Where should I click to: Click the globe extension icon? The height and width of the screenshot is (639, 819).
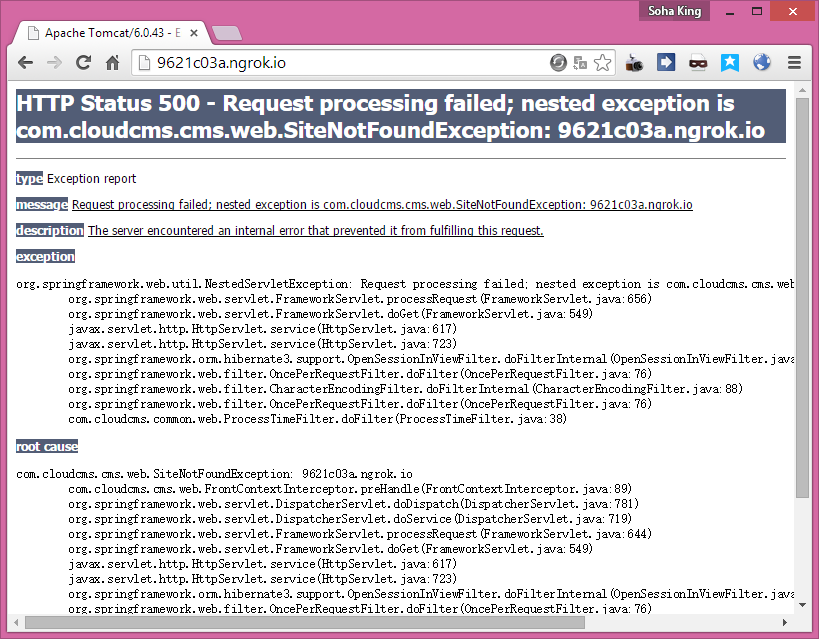762,63
